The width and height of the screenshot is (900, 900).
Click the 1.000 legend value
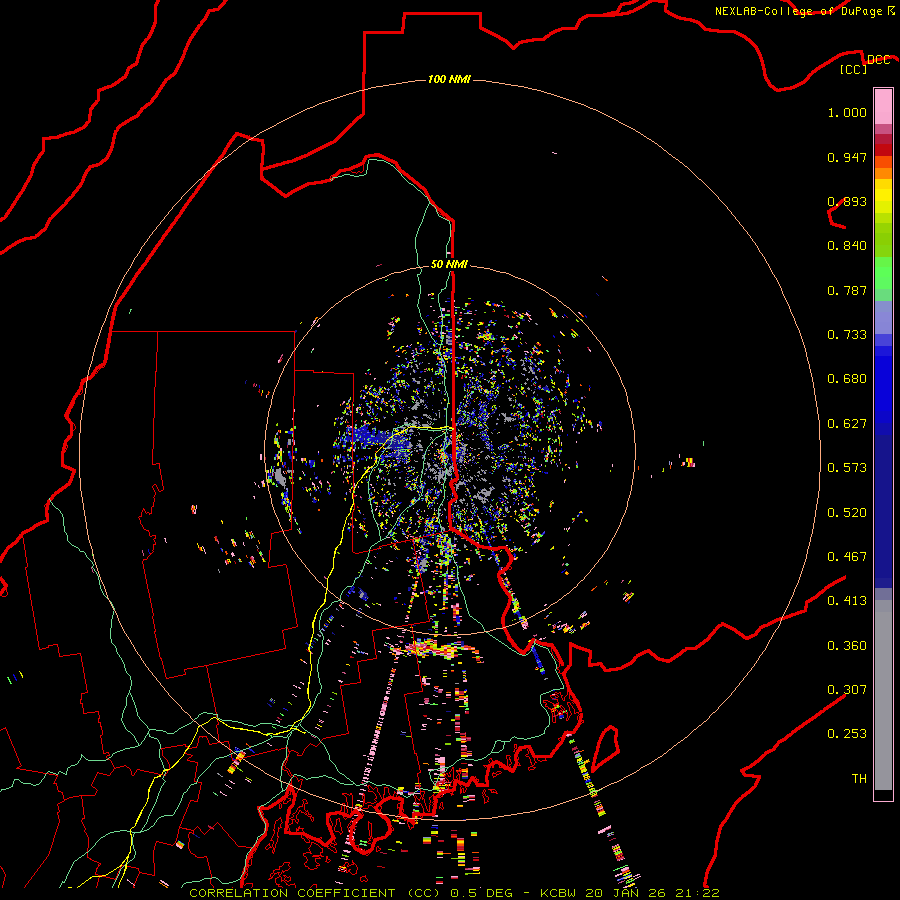coord(847,112)
